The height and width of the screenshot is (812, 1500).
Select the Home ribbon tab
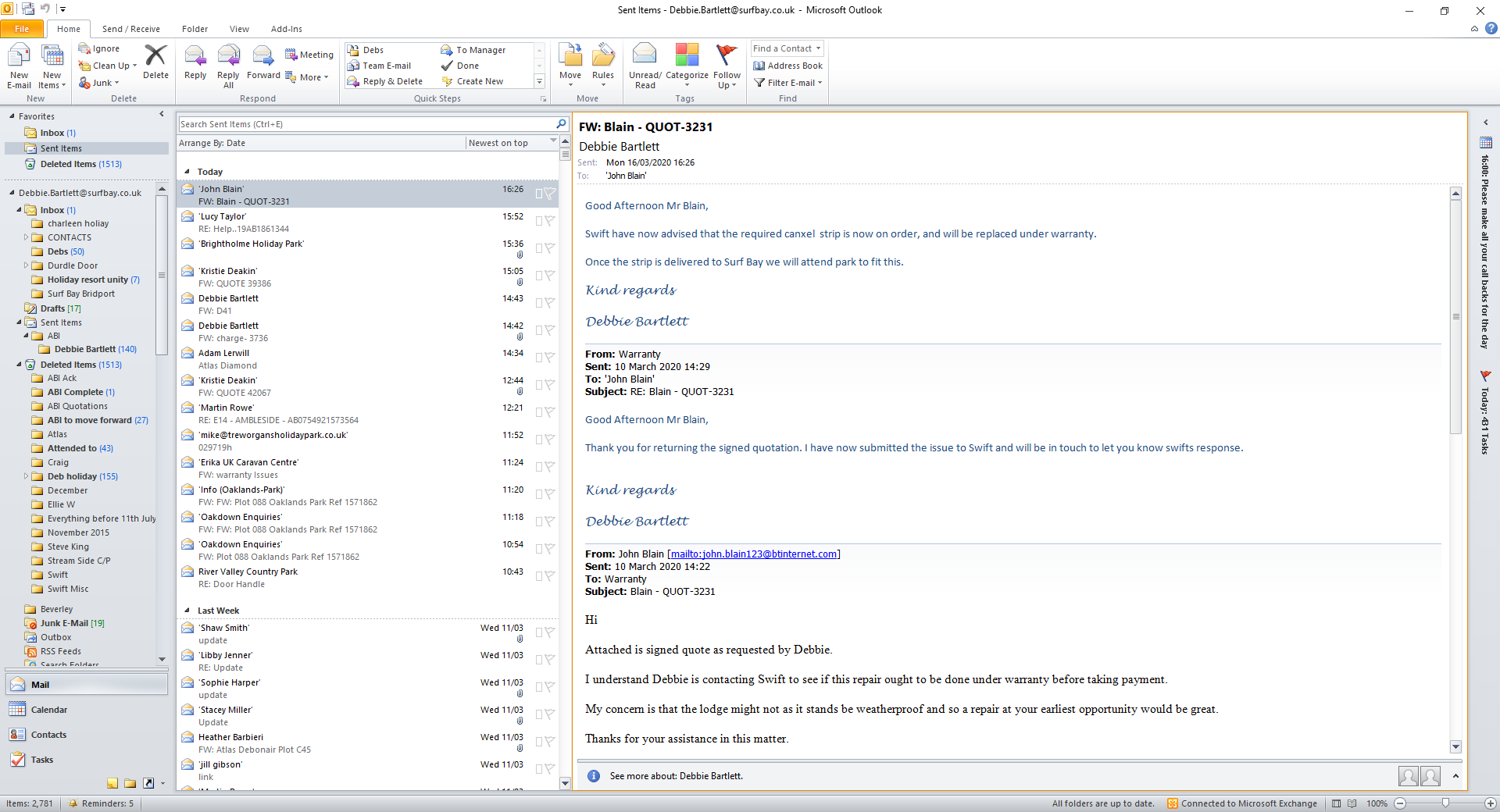[69, 29]
